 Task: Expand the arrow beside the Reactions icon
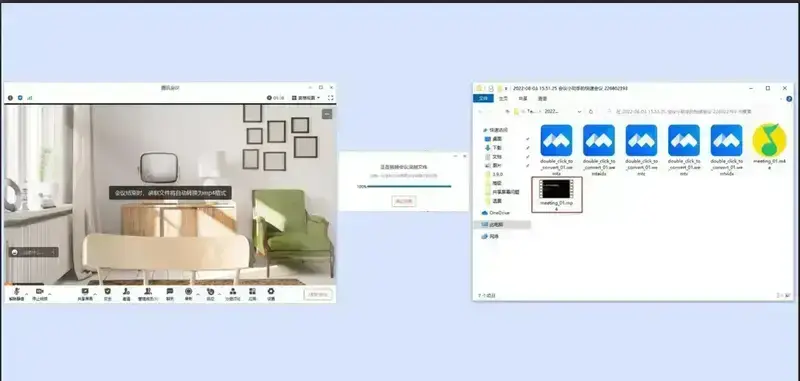click(219, 293)
